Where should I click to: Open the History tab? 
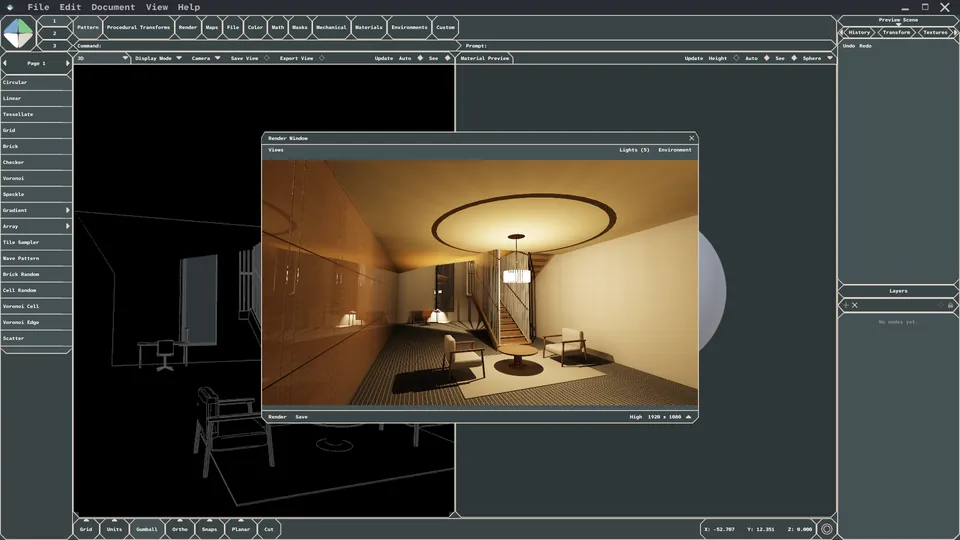point(859,32)
